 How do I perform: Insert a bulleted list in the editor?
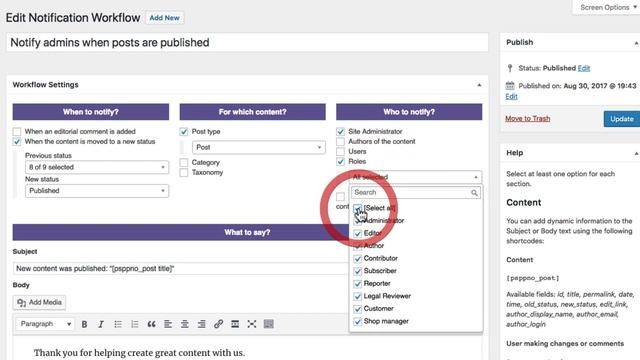pos(118,324)
